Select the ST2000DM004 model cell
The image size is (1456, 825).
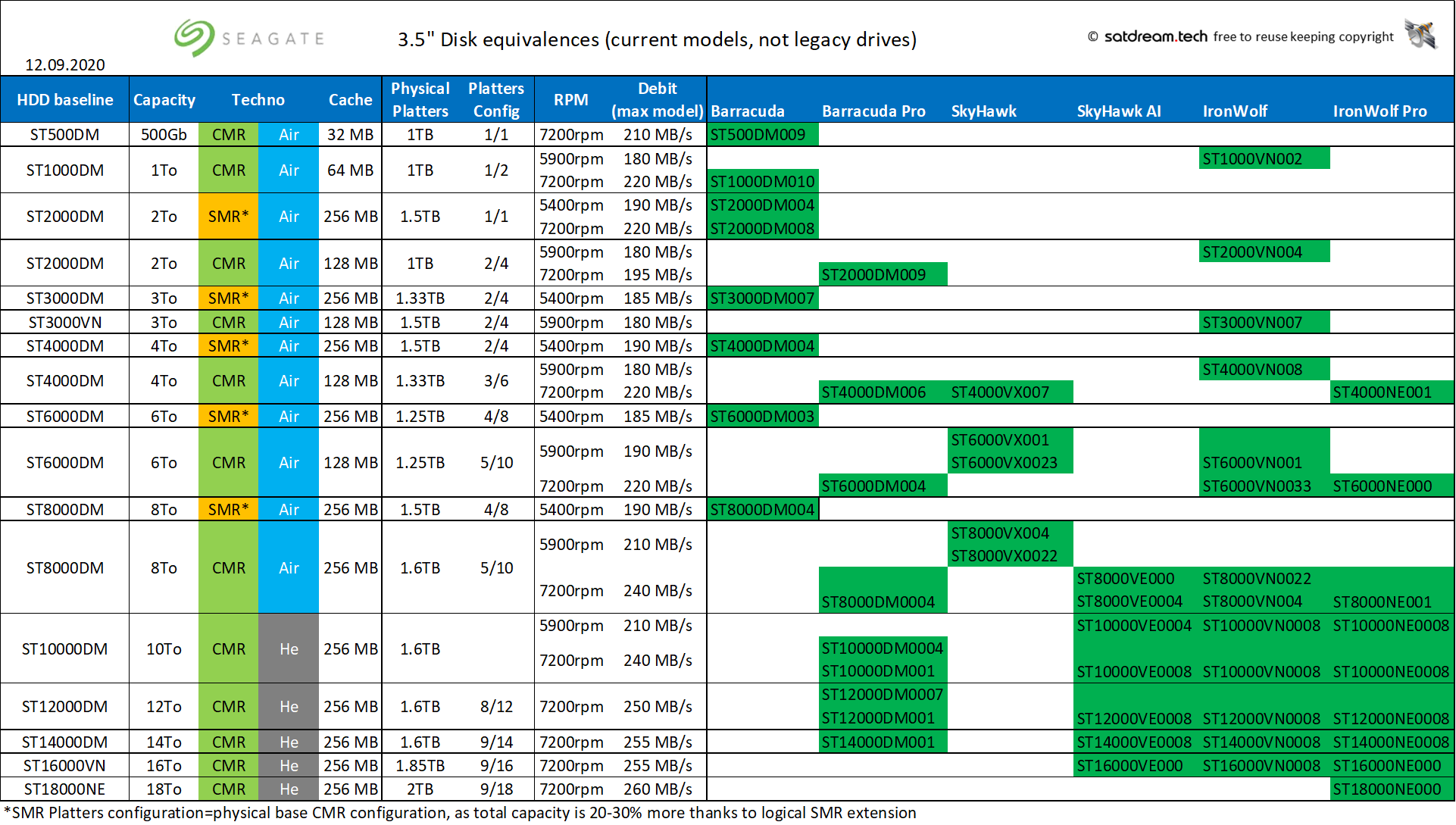point(763,205)
